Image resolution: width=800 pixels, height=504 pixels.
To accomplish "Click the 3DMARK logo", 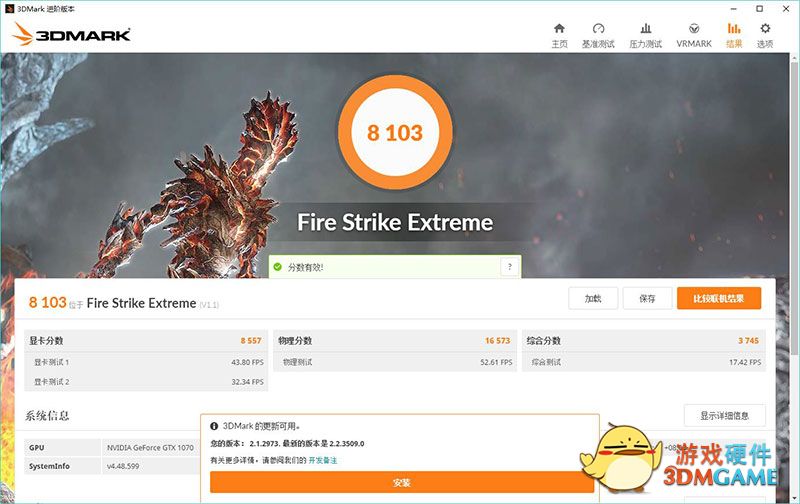I will 71,34.
